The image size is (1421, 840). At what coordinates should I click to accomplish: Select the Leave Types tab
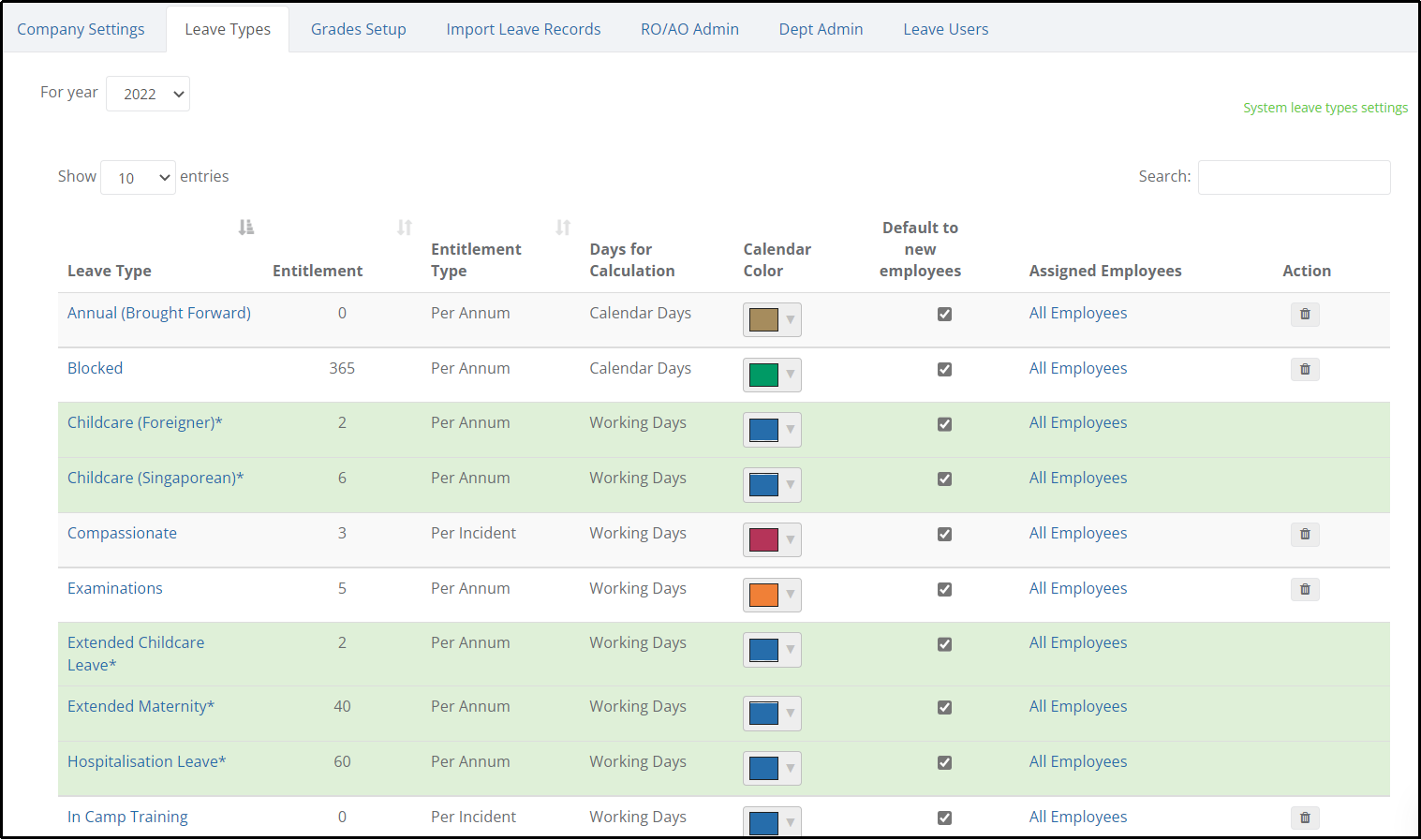click(x=228, y=29)
